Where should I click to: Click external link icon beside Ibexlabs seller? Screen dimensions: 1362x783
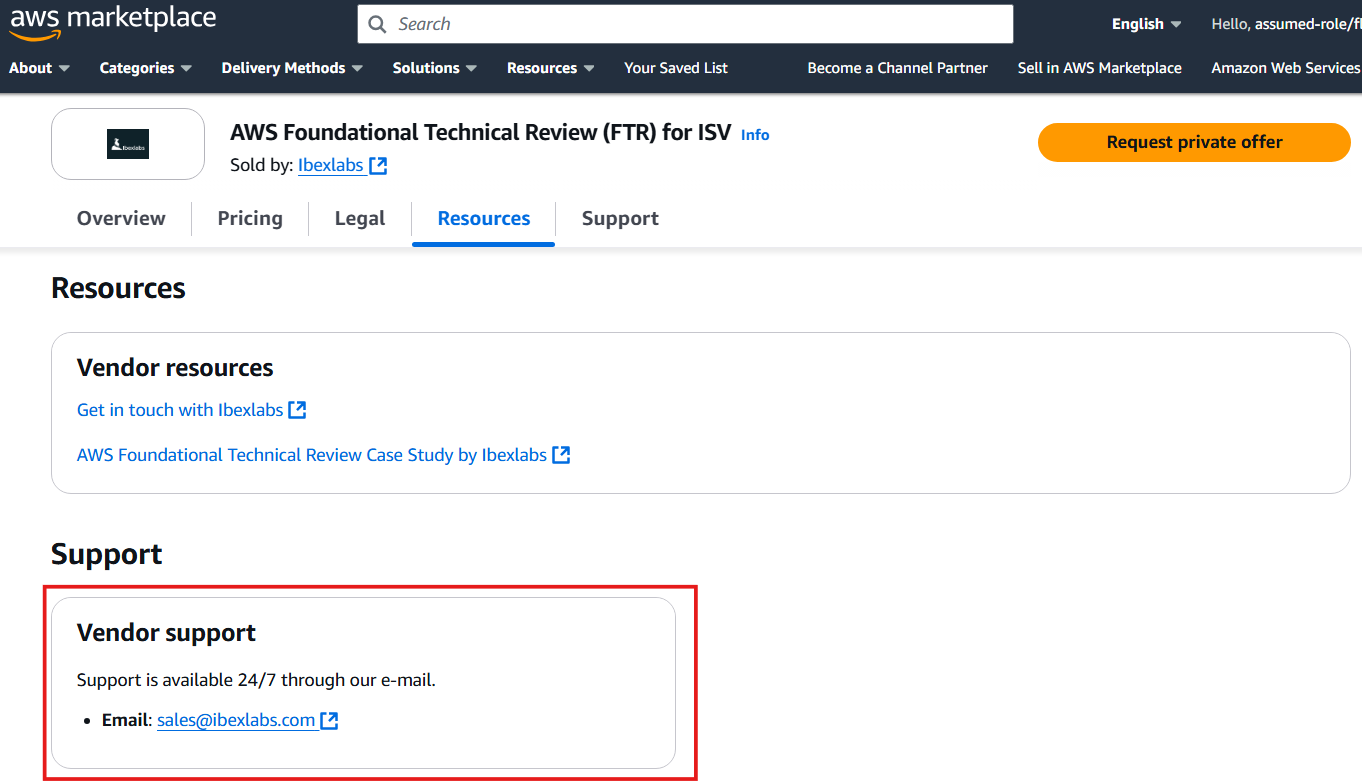tap(378, 166)
